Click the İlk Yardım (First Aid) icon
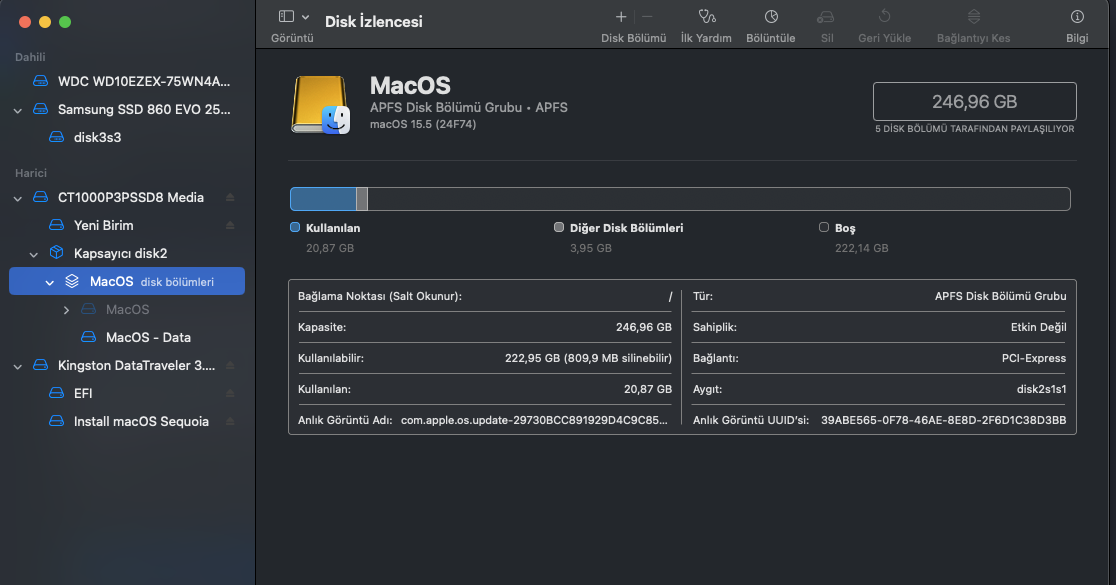1116x585 pixels. pyautogui.click(x=706, y=17)
